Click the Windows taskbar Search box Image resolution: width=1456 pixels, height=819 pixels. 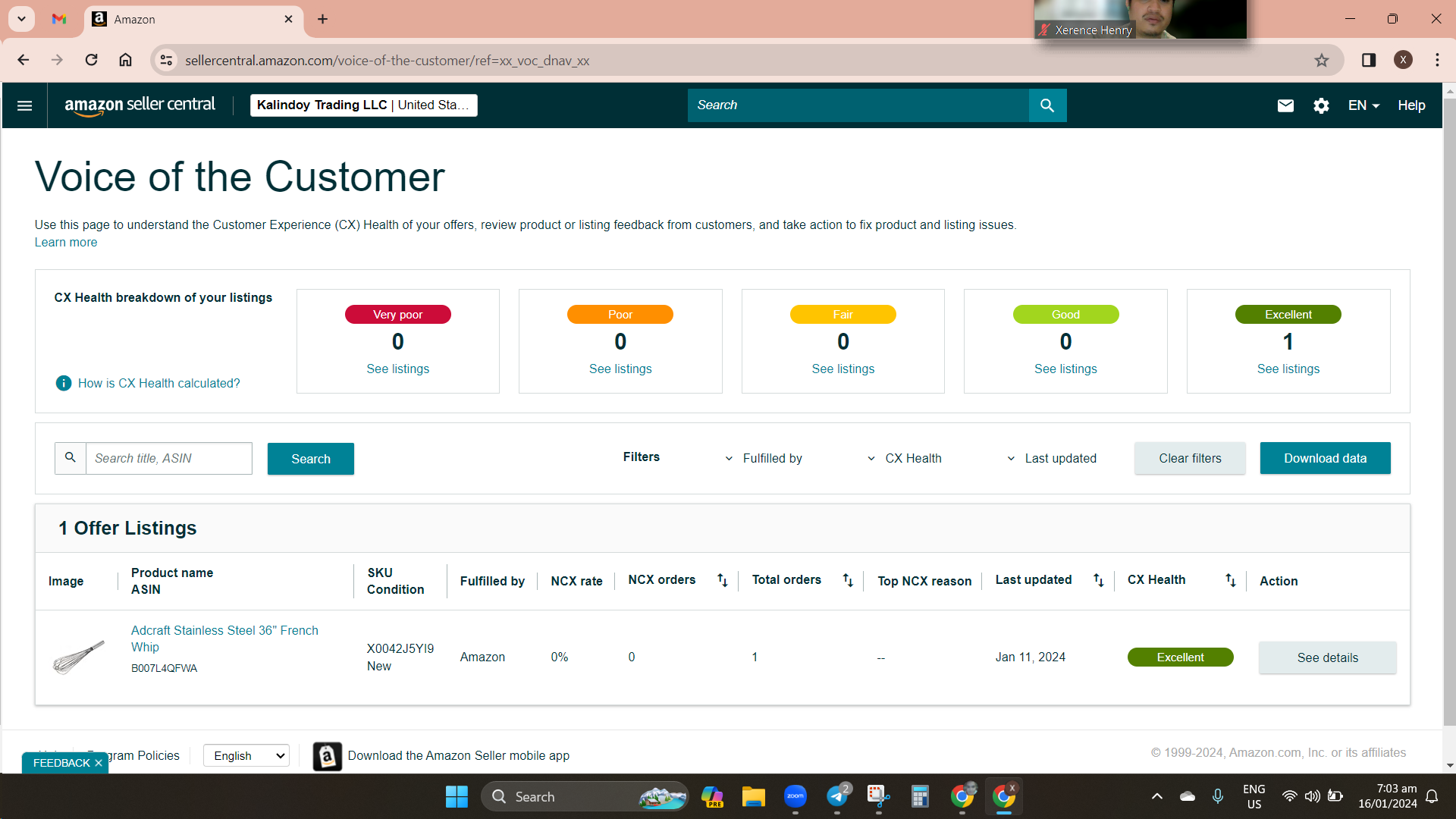click(x=585, y=797)
